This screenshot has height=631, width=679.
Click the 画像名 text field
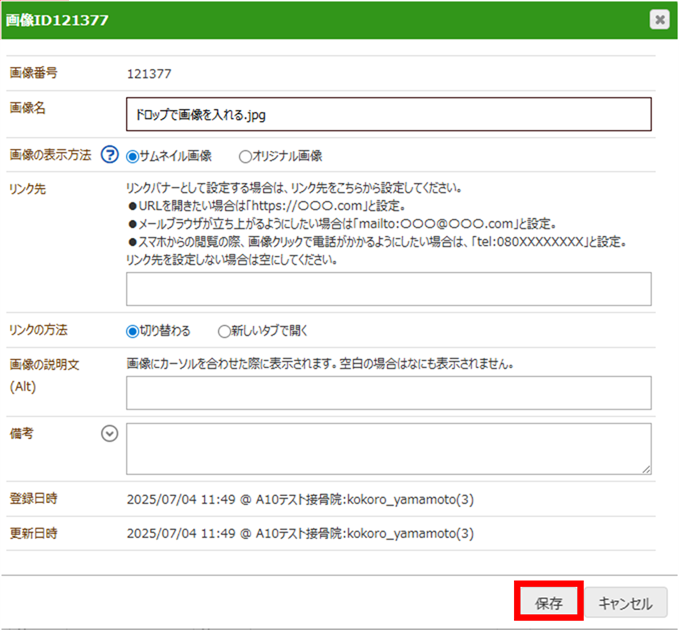(x=388, y=114)
